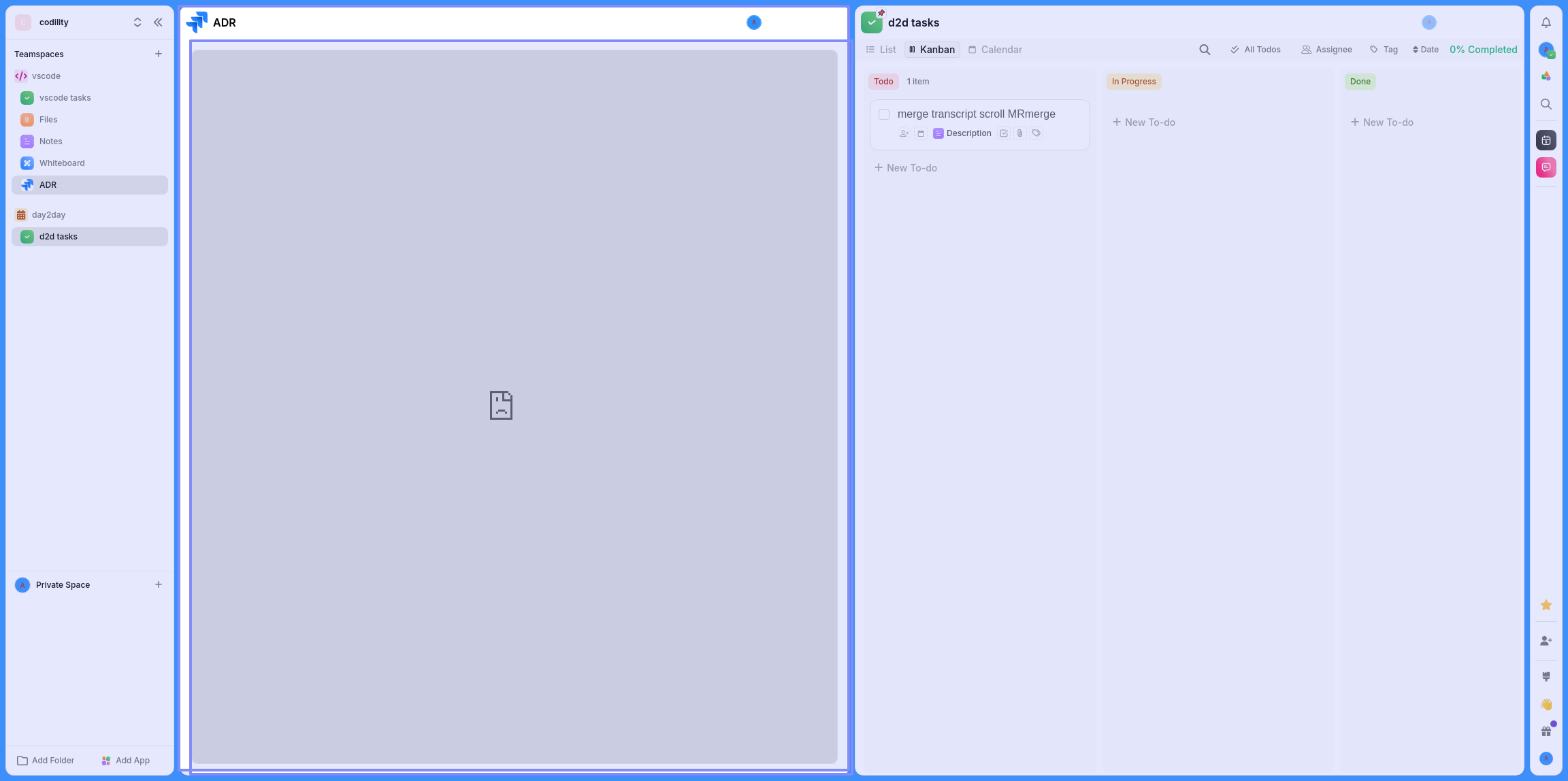1568x781 pixels.
Task: Click New To-do in the In Progress column
Action: pyautogui.click(x=1144, y=122)
